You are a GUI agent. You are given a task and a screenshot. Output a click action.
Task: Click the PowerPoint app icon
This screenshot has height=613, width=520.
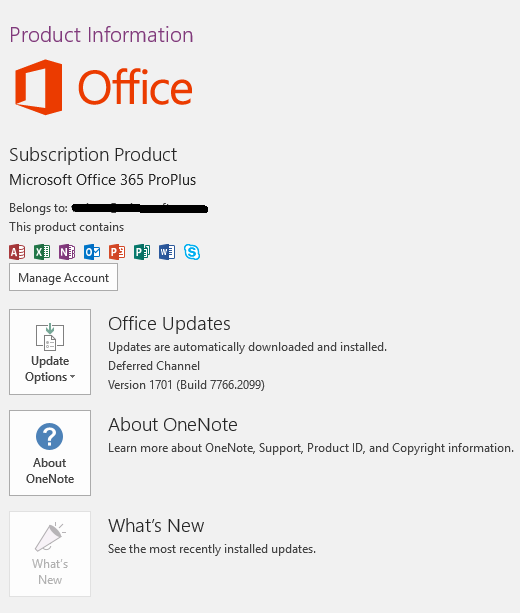[x=117, y=252]
